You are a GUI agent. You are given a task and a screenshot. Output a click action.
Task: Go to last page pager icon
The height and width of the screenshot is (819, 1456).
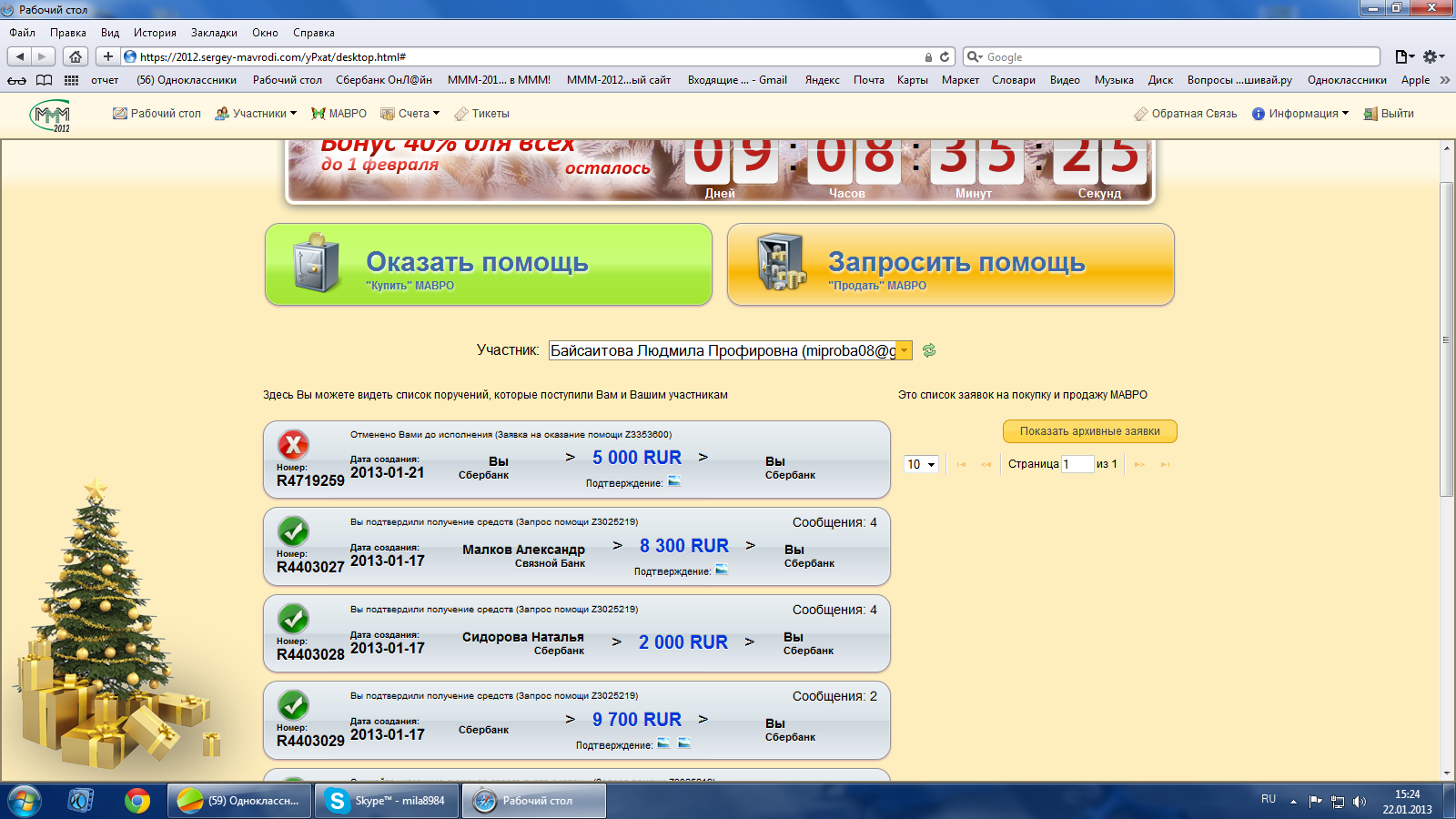[1165, 464]
